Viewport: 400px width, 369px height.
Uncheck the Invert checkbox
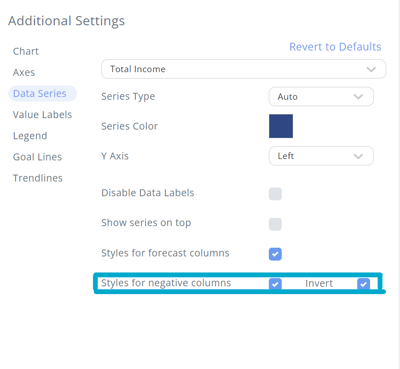click(x=363, y=284)
